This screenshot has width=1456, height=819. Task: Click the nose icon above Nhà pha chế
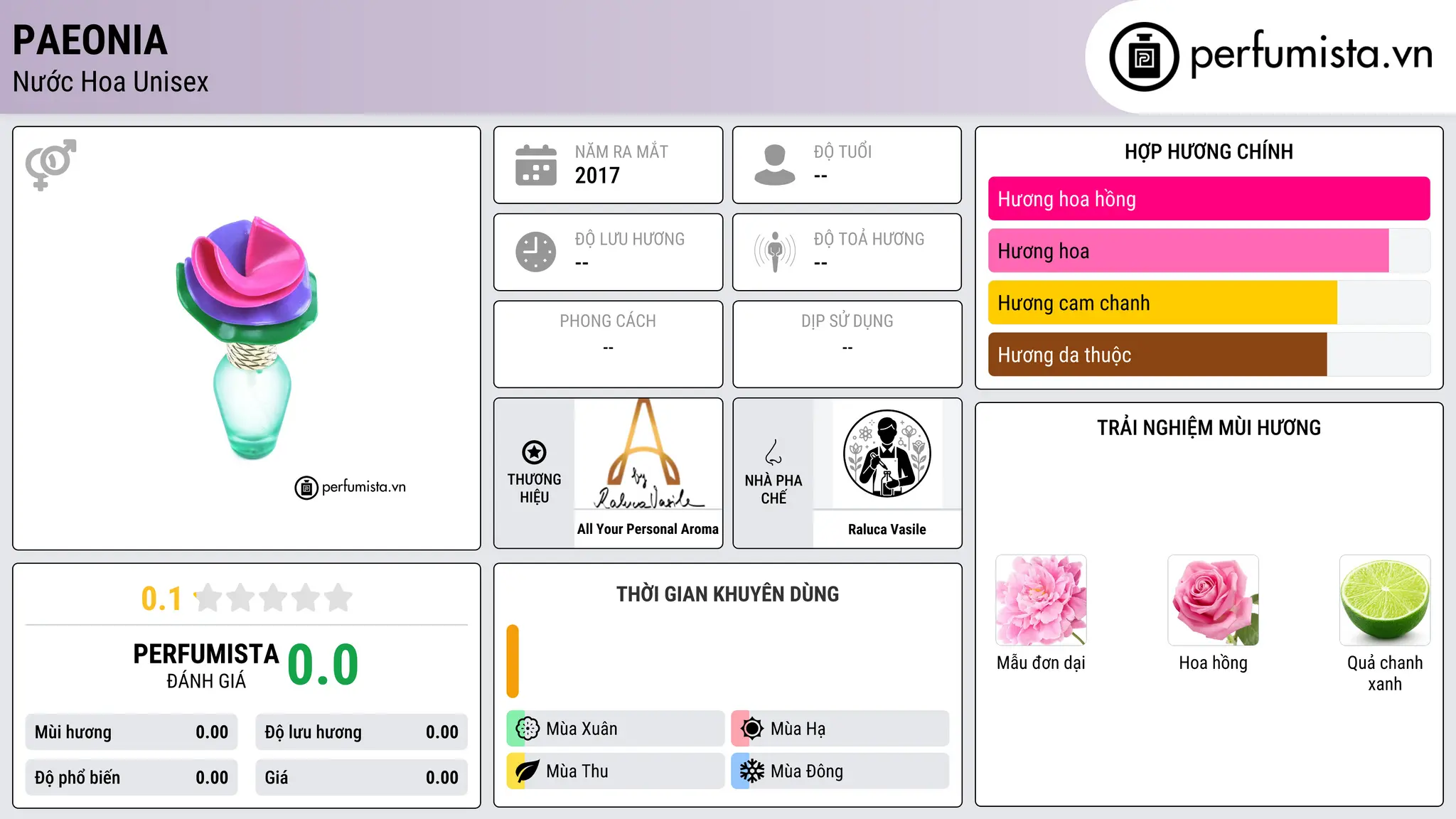coord(773,452)
